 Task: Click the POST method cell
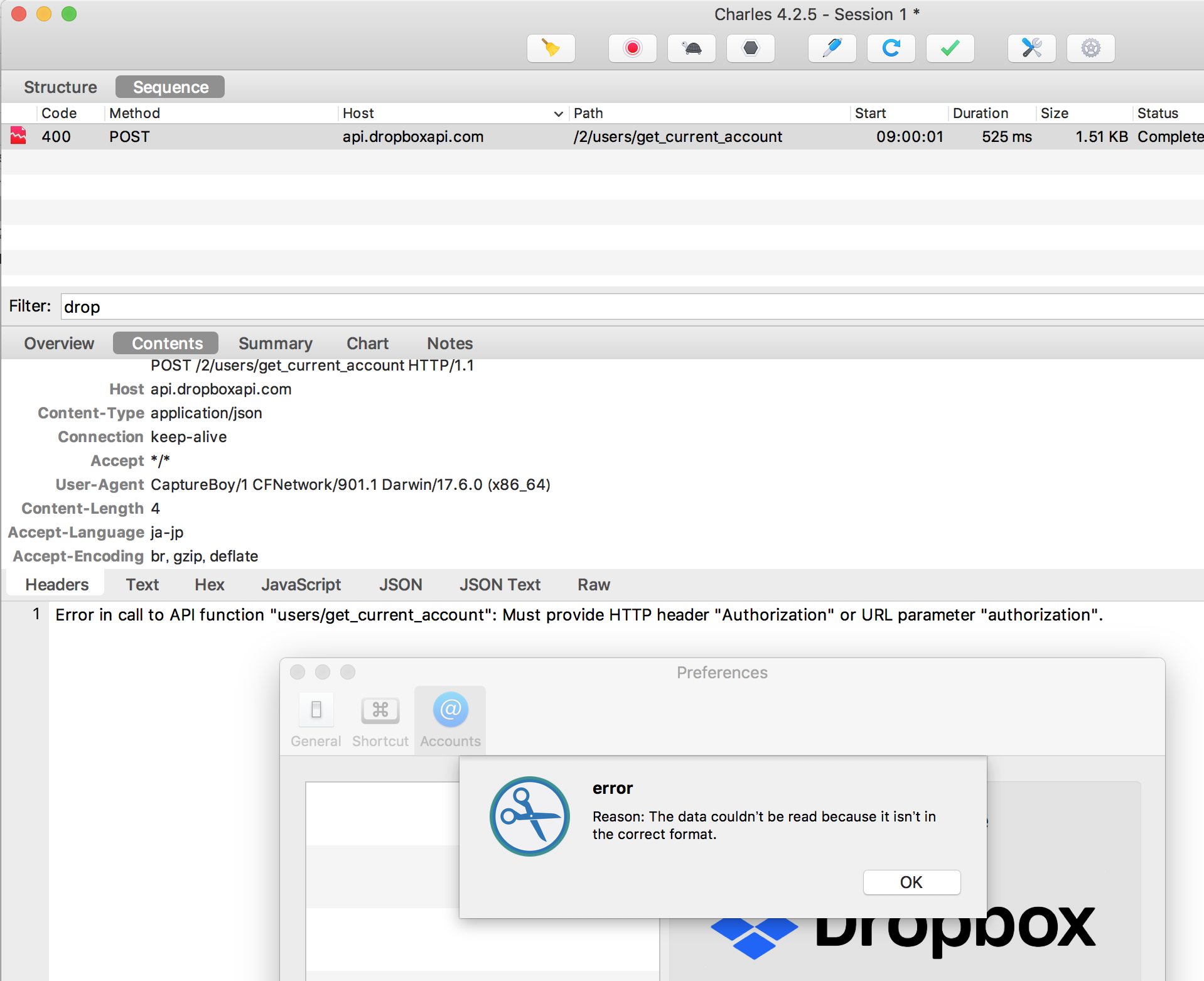pos(129,136)
